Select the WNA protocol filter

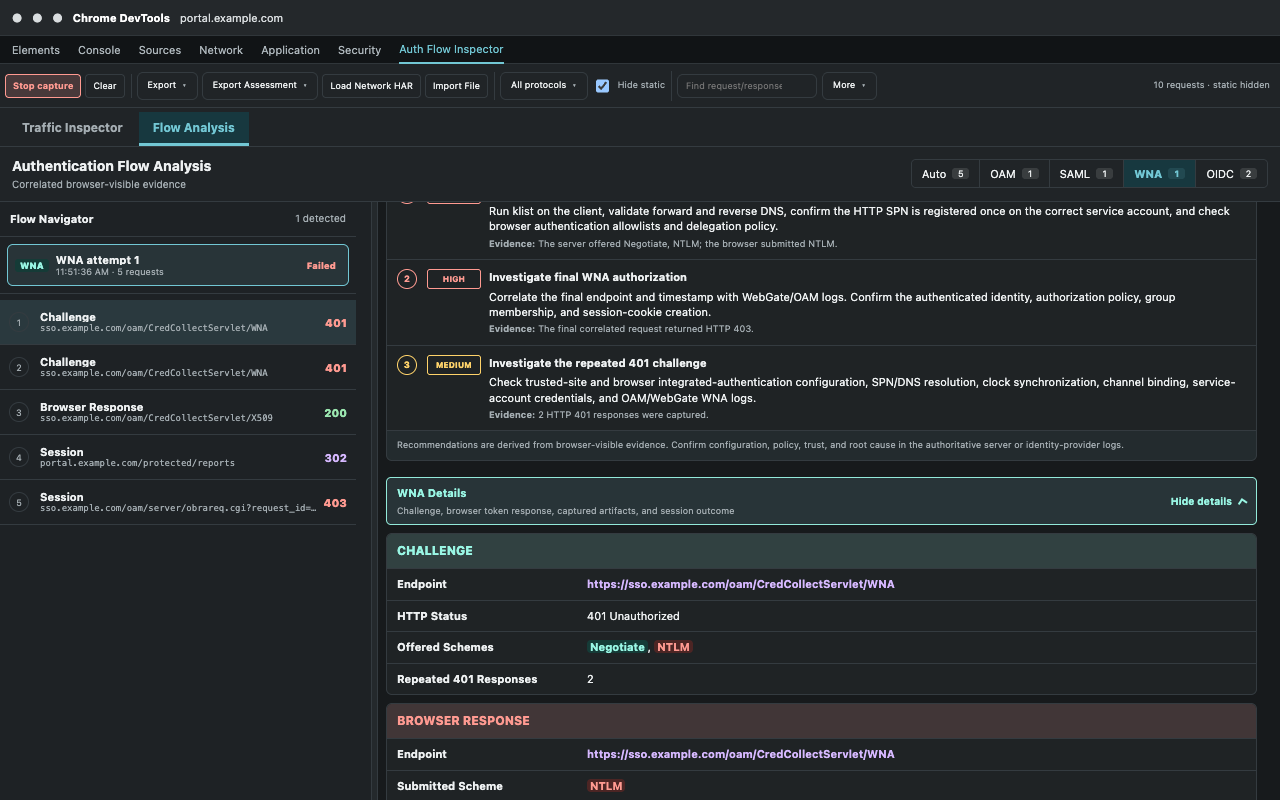pos(1159,174)
